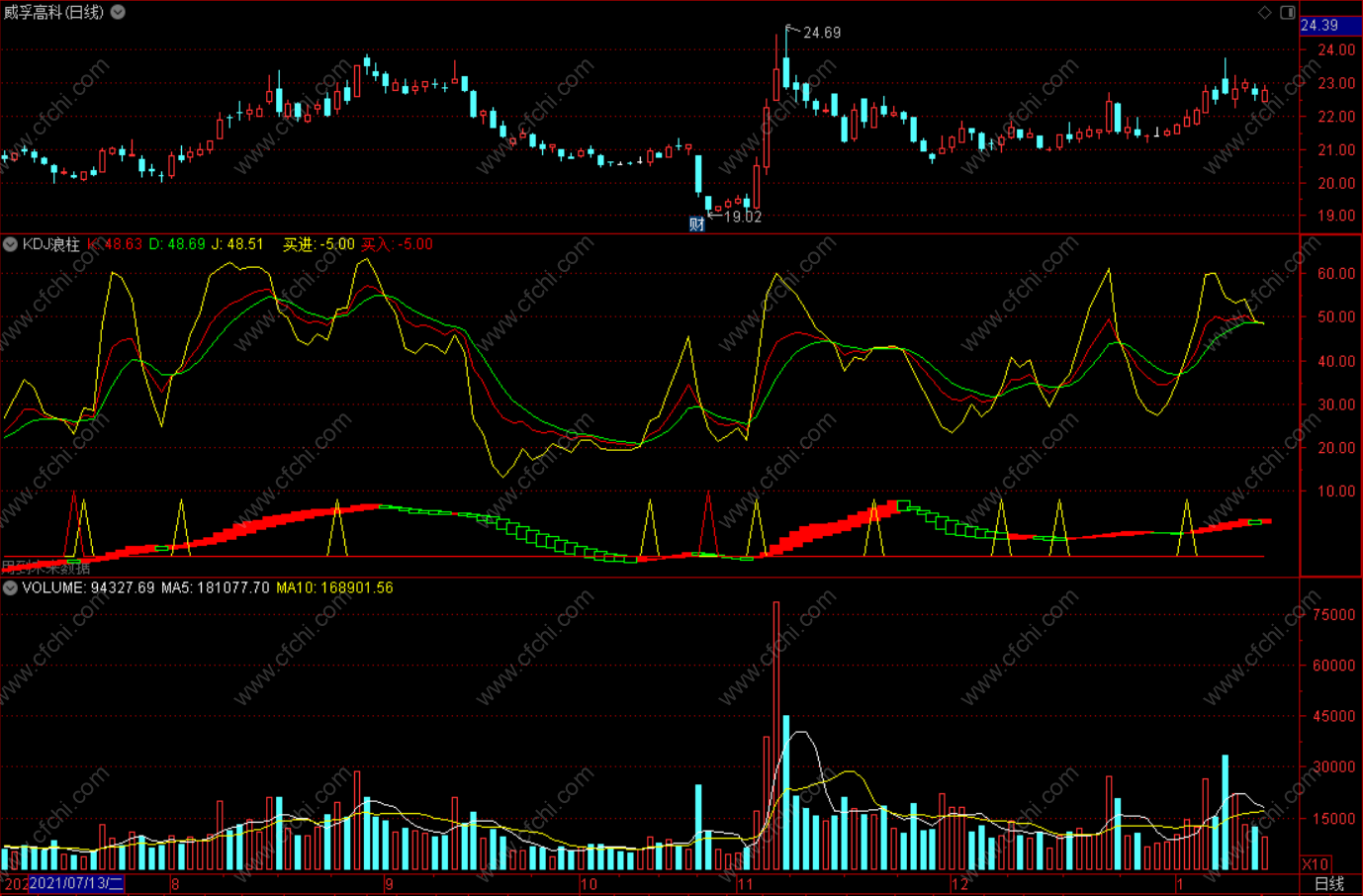Expand the KDJ浪柱 indicator menu arrow
The height and width of the screenshot is (896, 1363).
(10, 244)
